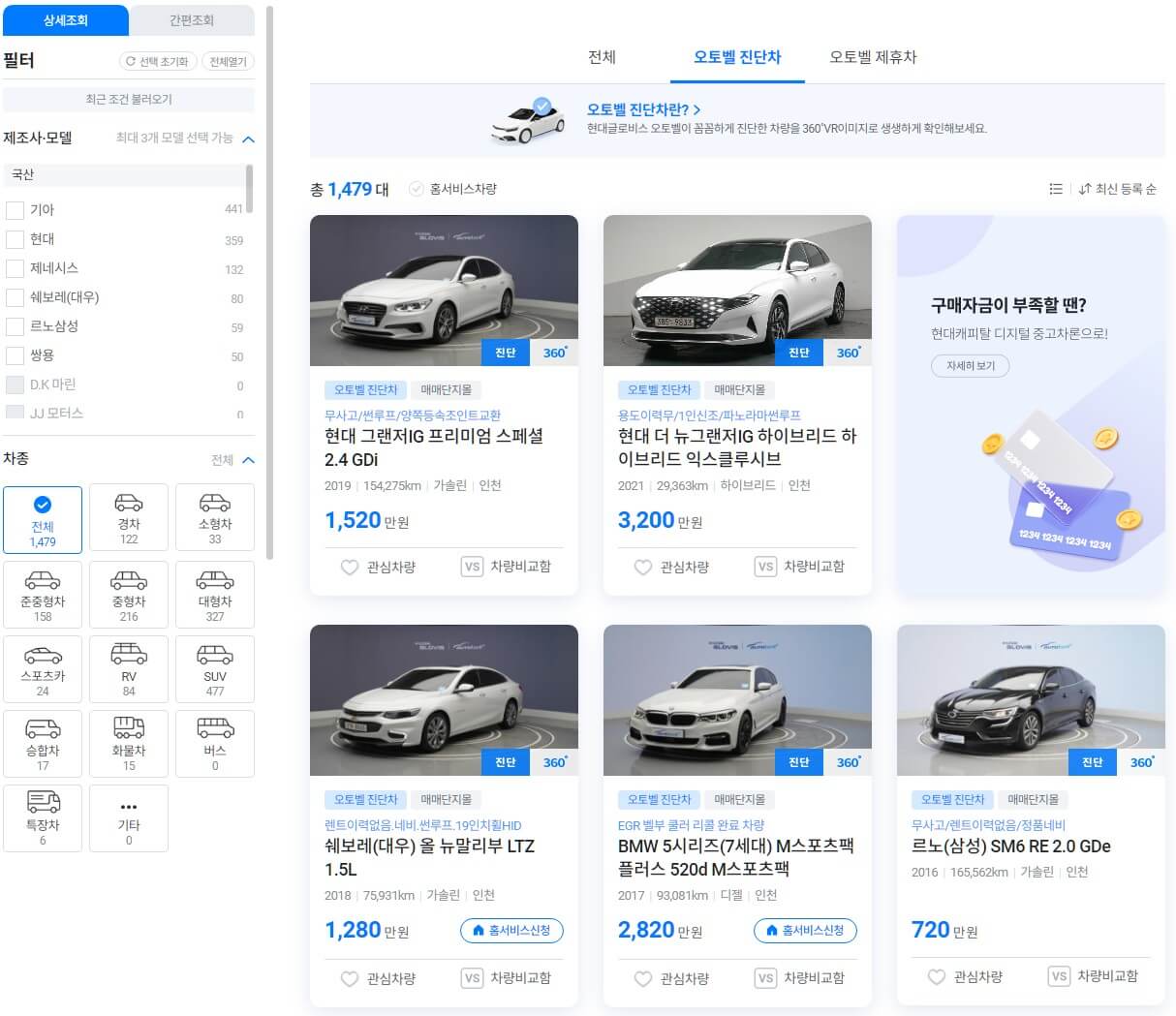The image size is (1176, 1016).
Task: Click 홈서비스신청 for 올 뉴말리부
Action: [511, 931]
